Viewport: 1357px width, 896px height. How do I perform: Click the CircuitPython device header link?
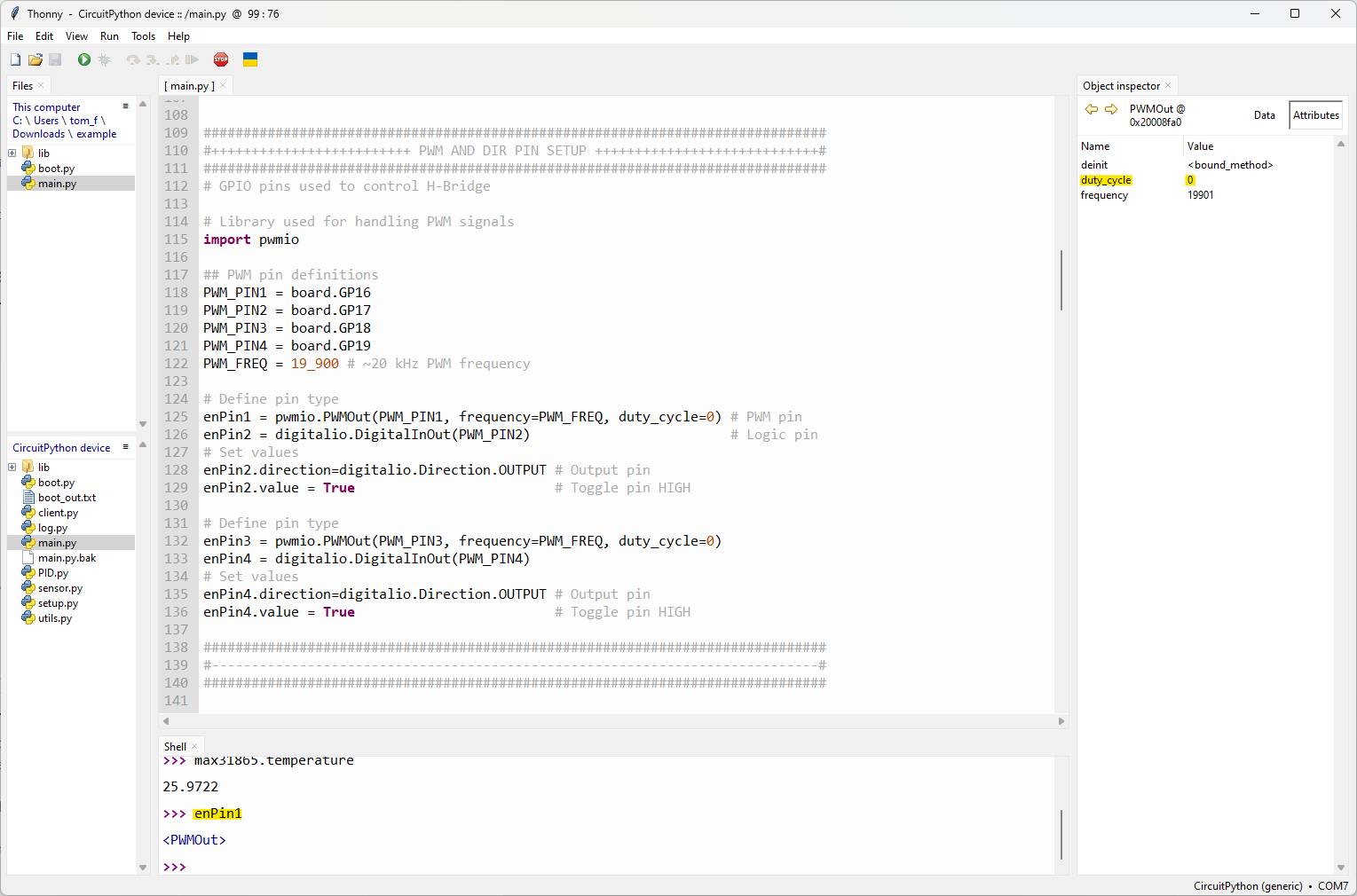61,448
